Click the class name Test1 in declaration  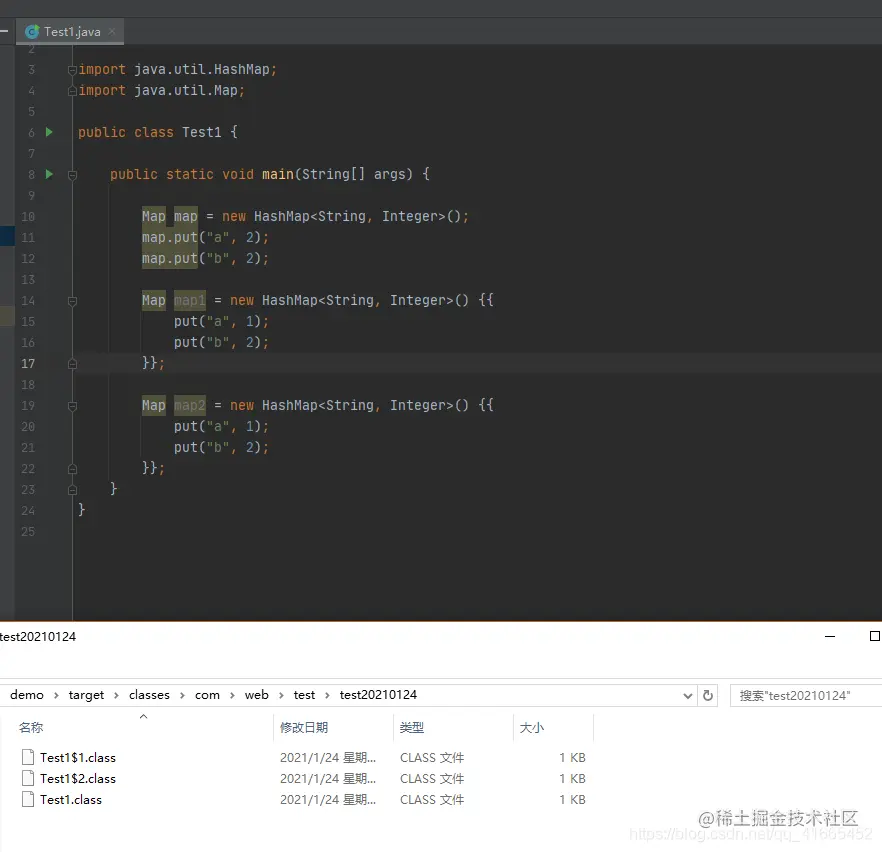(x=201, y=132)
